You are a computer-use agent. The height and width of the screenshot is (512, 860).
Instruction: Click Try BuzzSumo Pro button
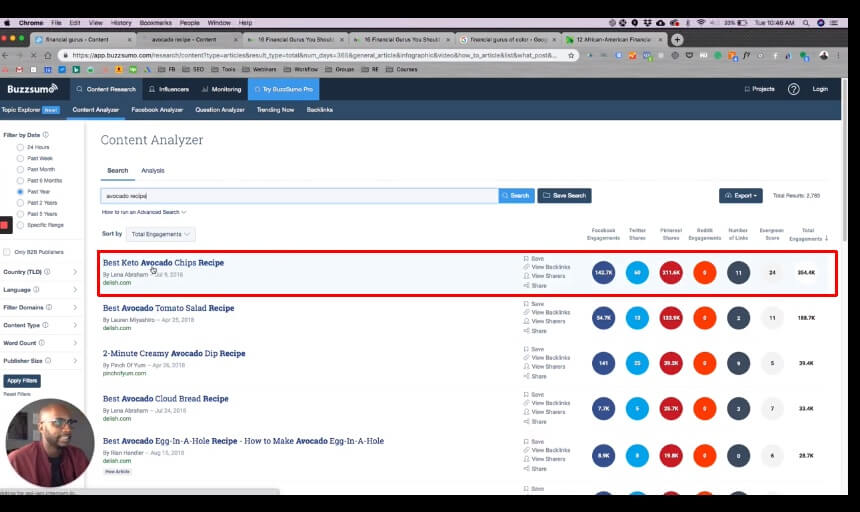coord(284,89)
